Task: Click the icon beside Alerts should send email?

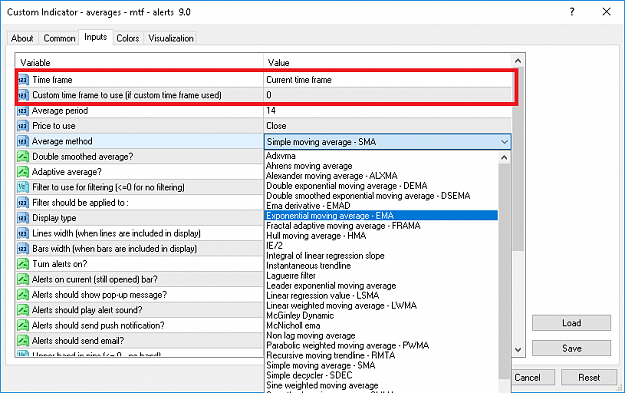Action: [23, 341]
